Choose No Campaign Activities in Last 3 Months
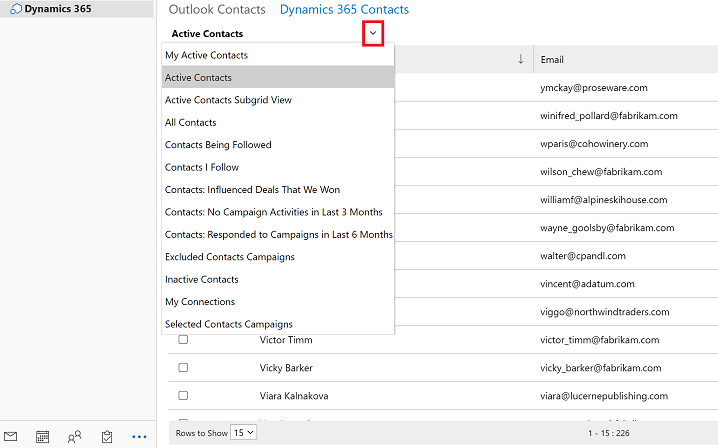Screen dimensions: 718x448 [x=278, y=212]
